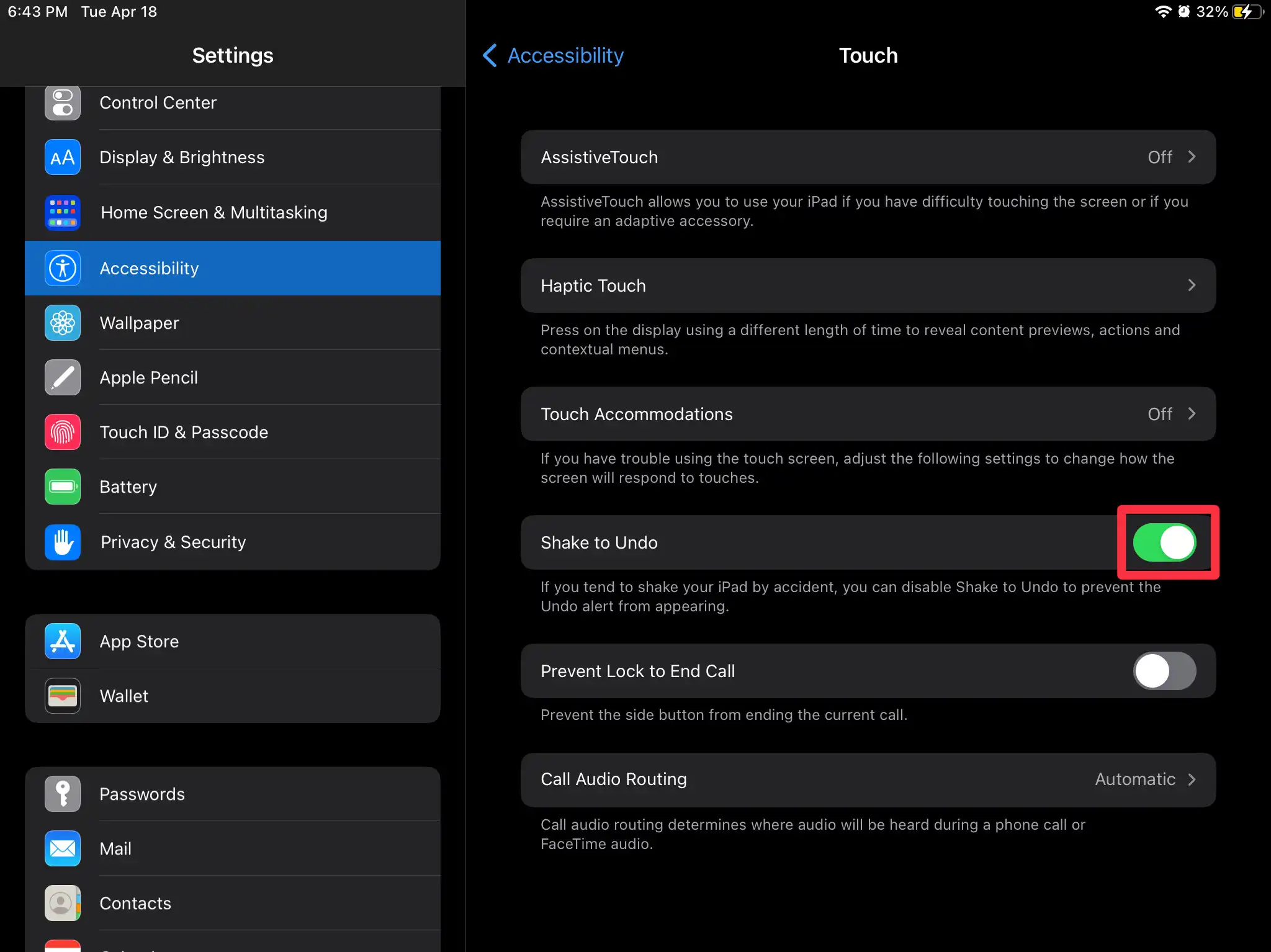Image resolution: width=1271 pixels, height=952 pixels.
Task: Tap the Passwords key icon
Action: (x=63, y=794)
